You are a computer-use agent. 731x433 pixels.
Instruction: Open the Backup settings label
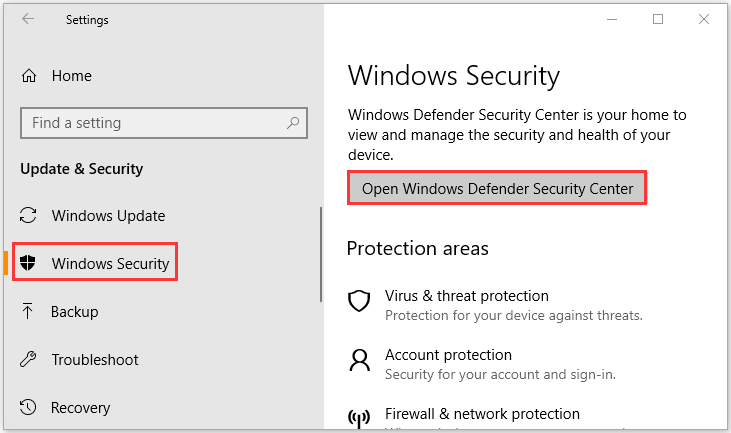pos(75,311)
